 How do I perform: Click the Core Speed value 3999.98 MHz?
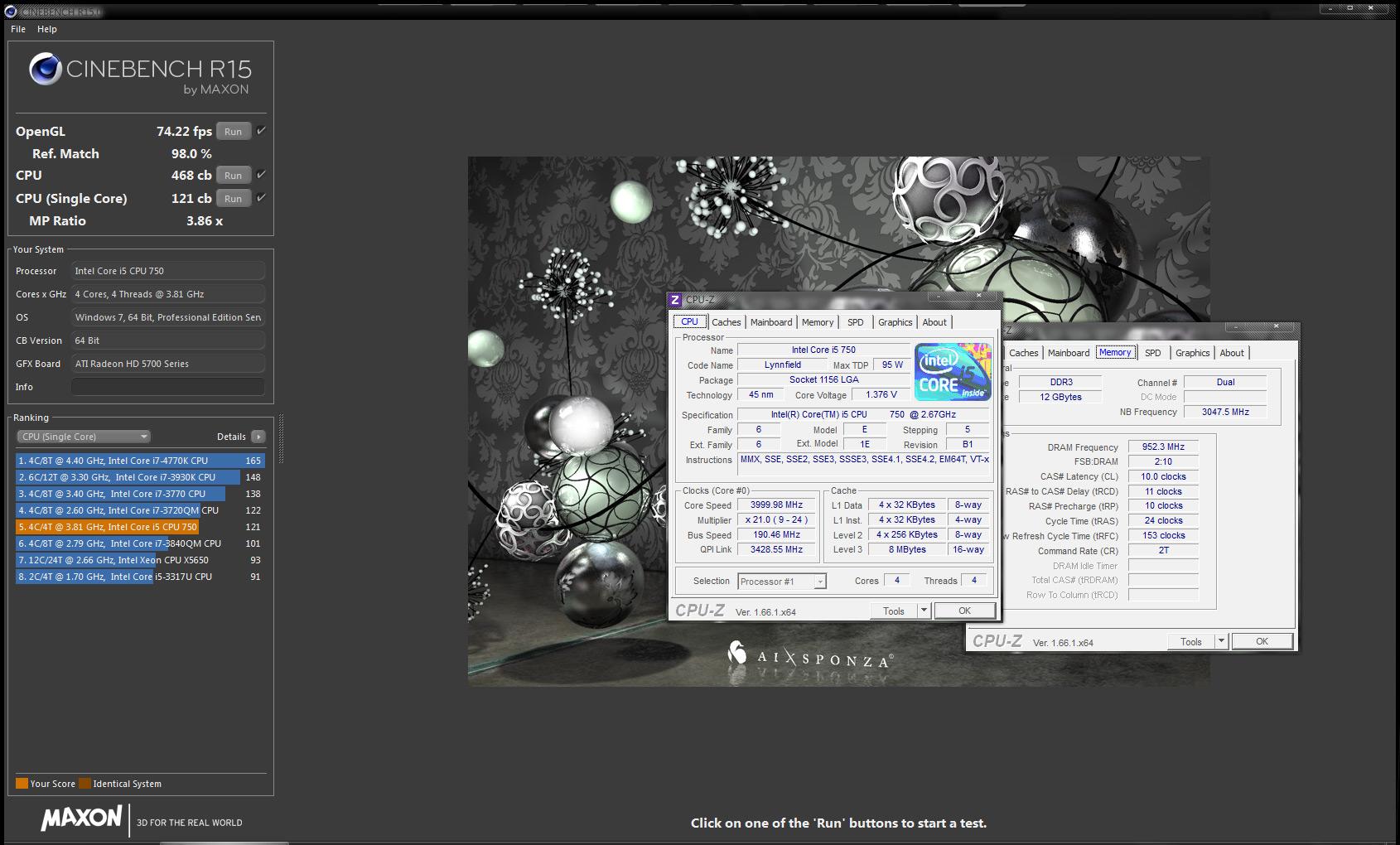point(776,505)
